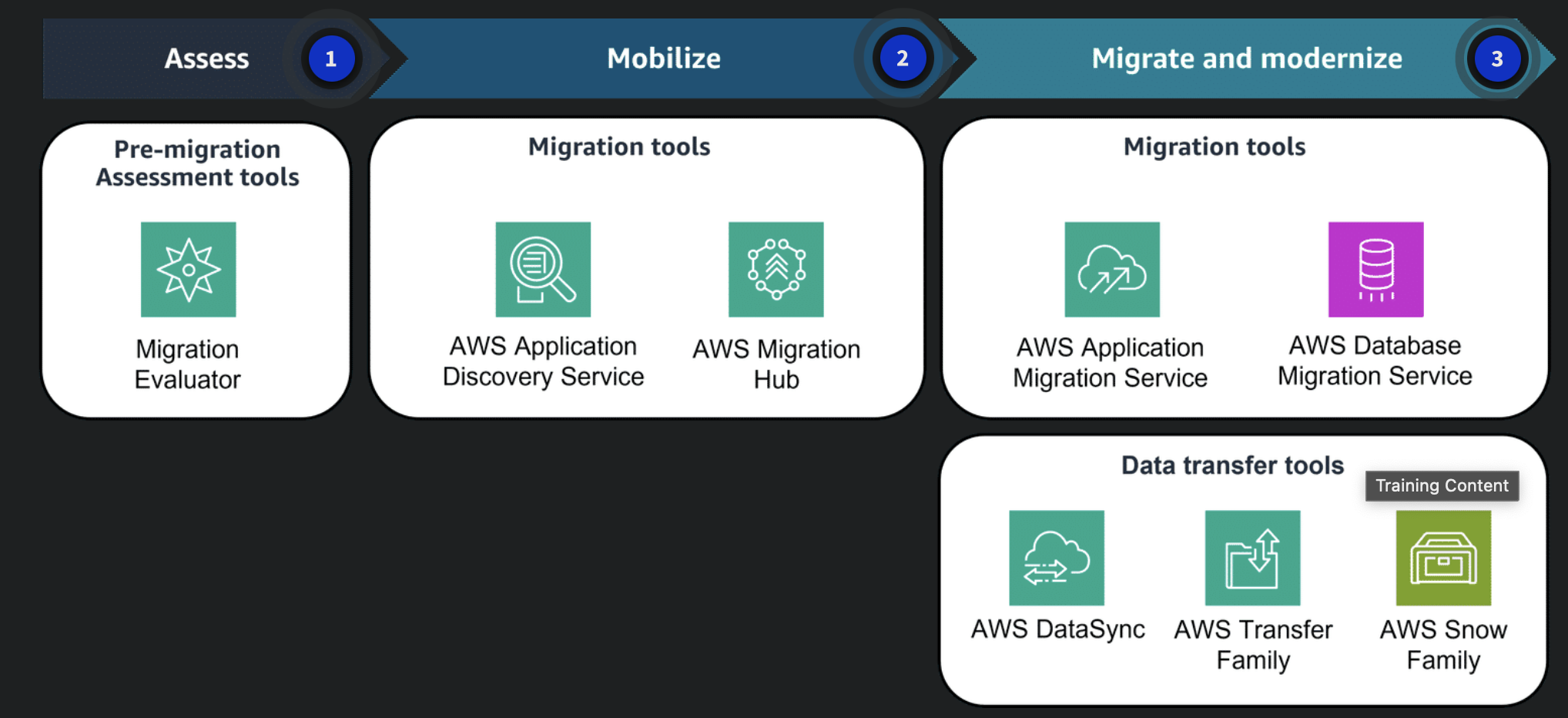Select the AWS Snow Family icon
The image size is (1568, 718).
point(1444,558)
